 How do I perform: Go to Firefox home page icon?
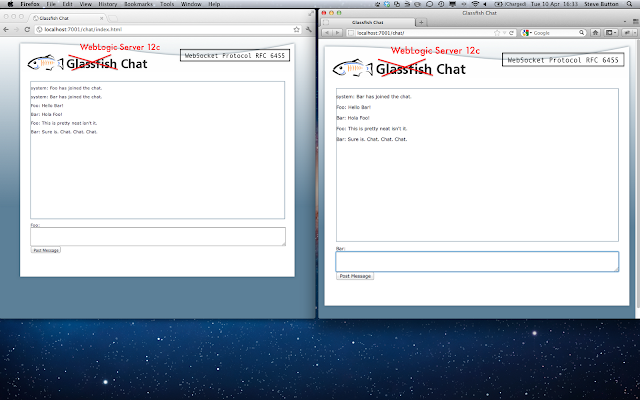(x=596, y=33)
